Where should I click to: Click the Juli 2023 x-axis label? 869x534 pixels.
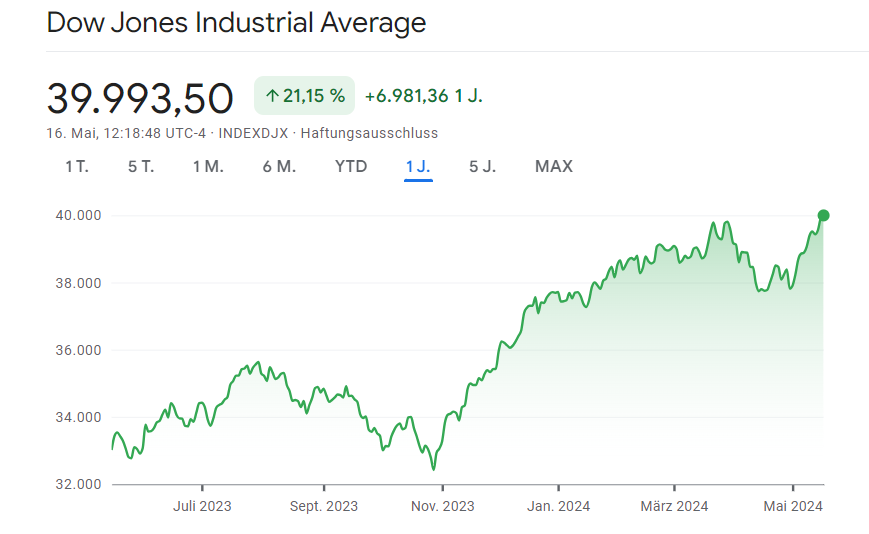202,506
